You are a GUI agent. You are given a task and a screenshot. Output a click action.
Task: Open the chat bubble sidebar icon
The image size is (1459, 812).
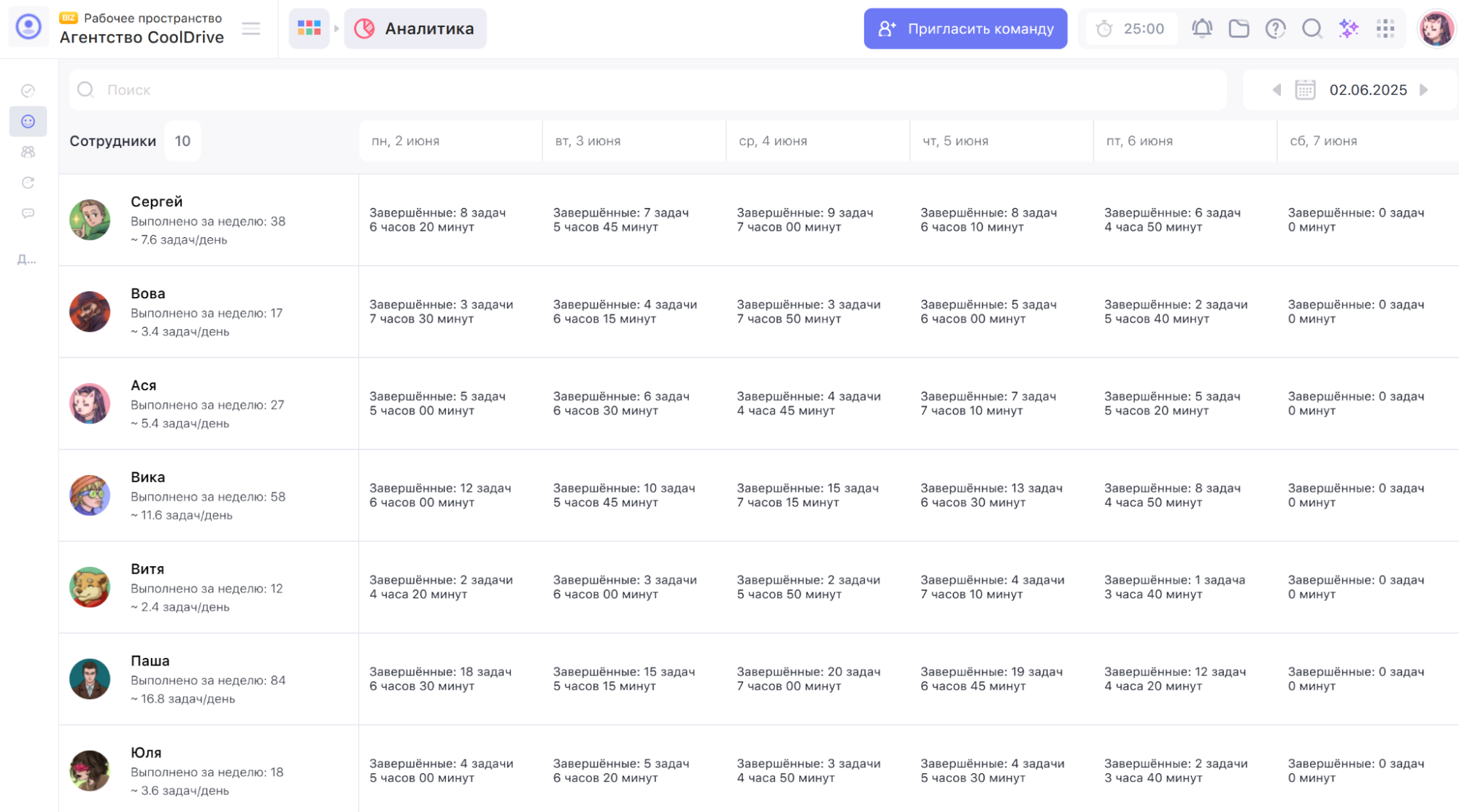point(28,213)
